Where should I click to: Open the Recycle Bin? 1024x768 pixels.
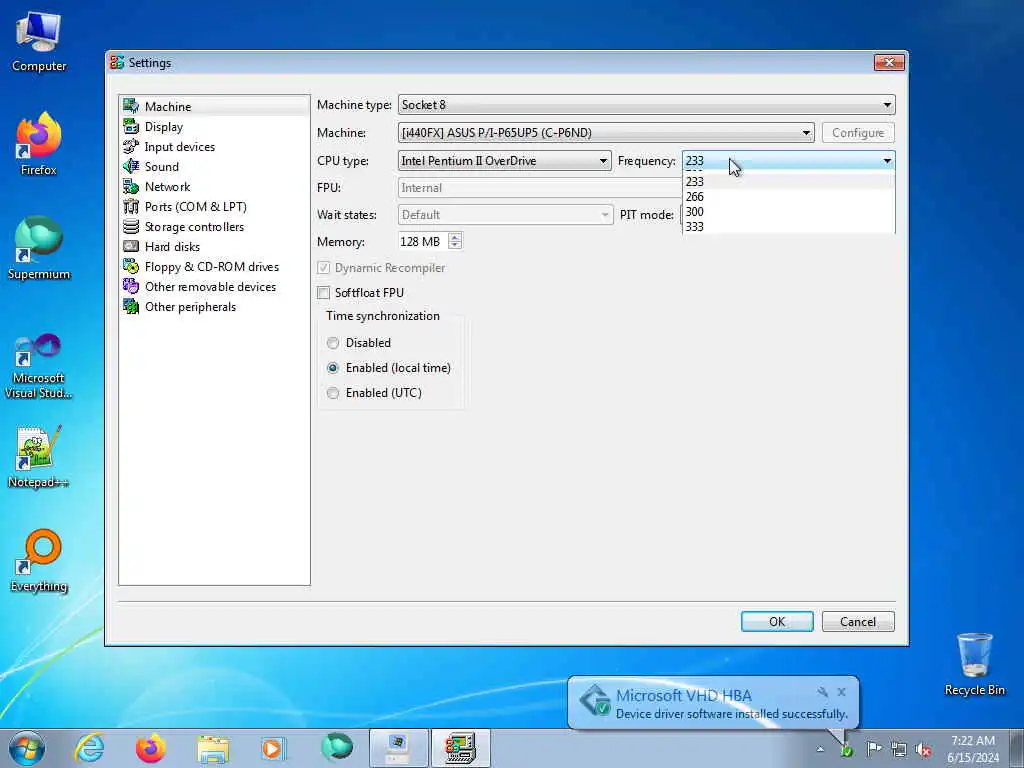(x=974, y=664)
